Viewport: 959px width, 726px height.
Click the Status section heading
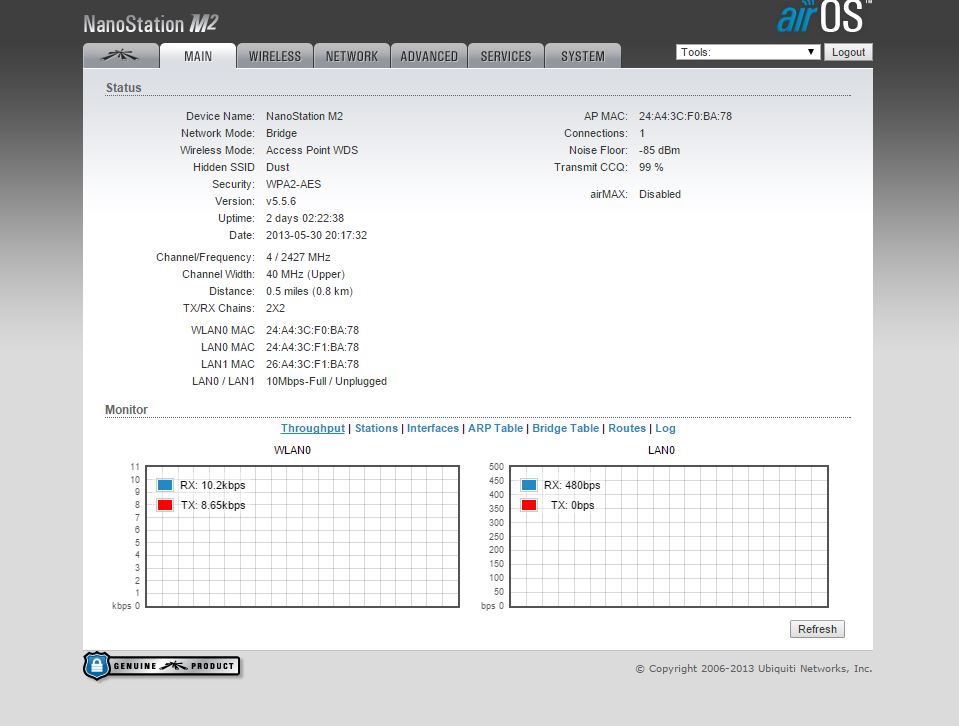pyautogui.click(x=124, y=87)
